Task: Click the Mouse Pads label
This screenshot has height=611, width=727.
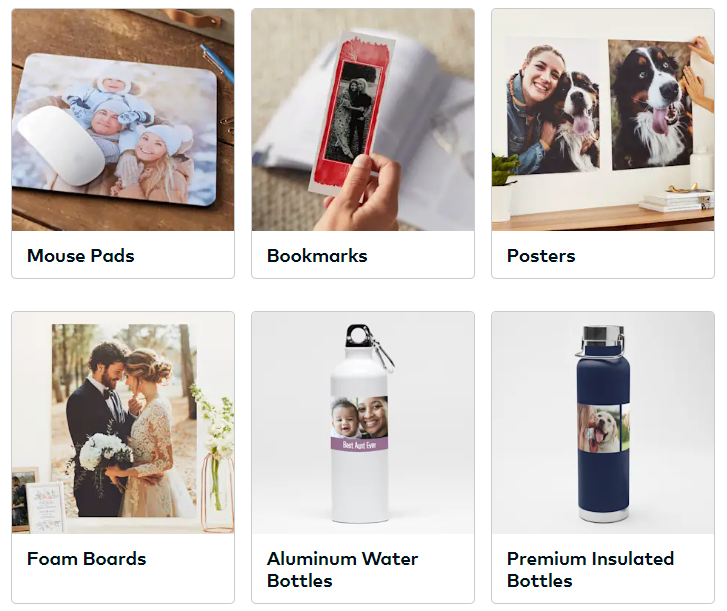Action: pos(81,256)
